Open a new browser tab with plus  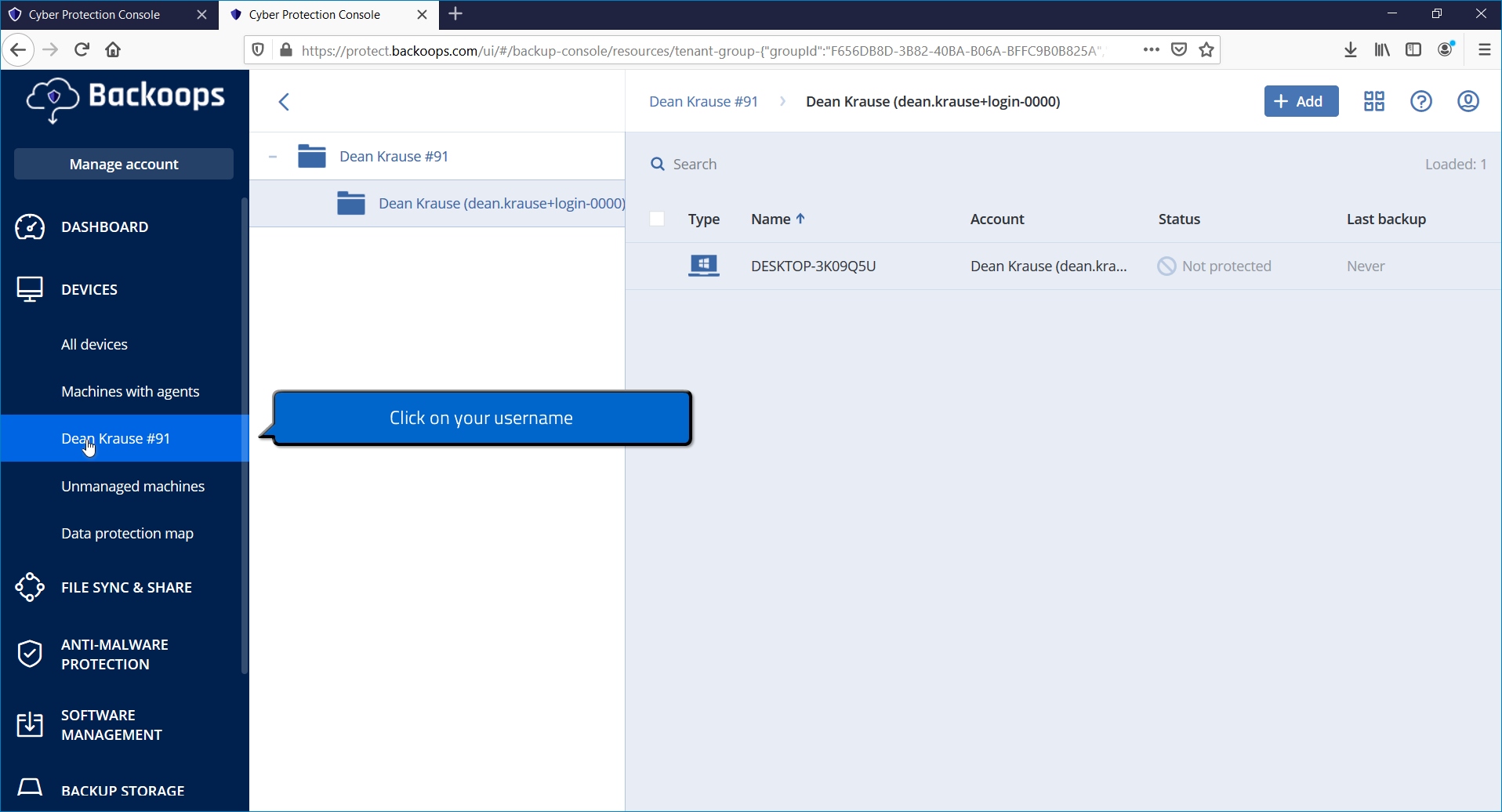tap(456, 14)
